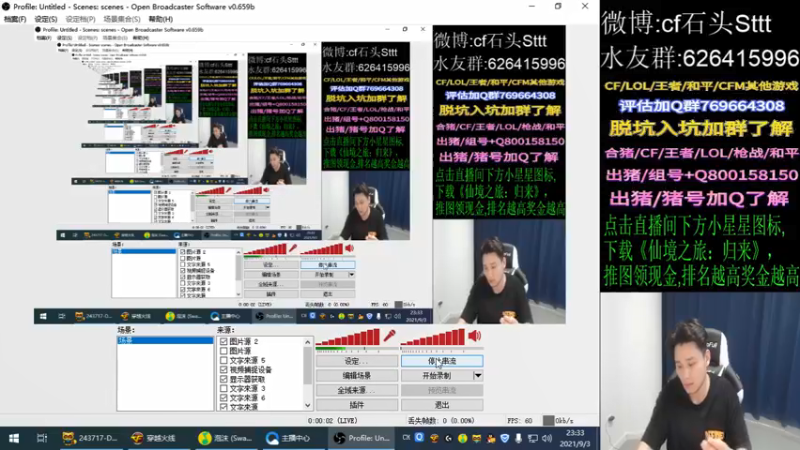Mute desktop audio speaker icon
800x450 pixels.
point(474,335)
